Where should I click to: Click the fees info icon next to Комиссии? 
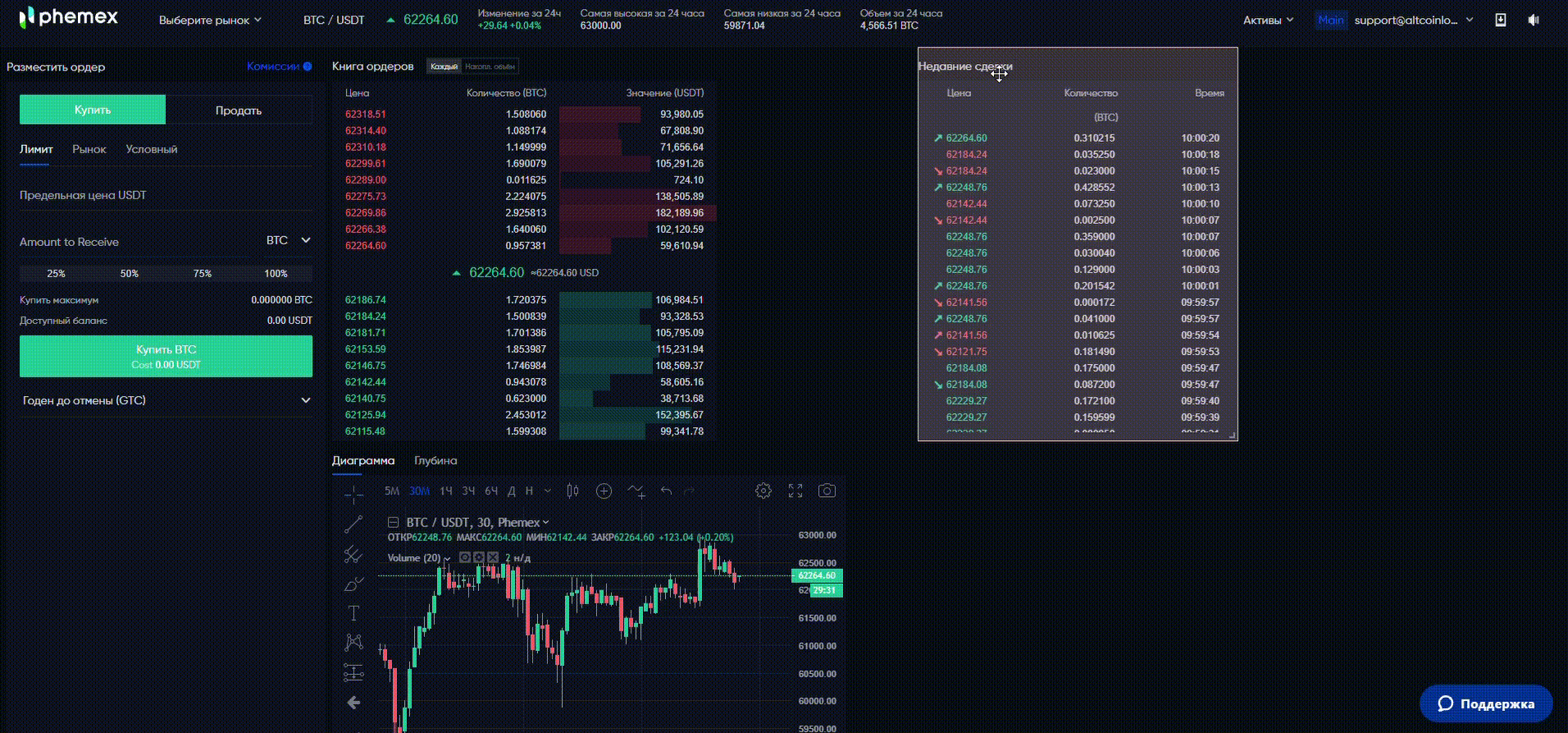click(308, 66)
